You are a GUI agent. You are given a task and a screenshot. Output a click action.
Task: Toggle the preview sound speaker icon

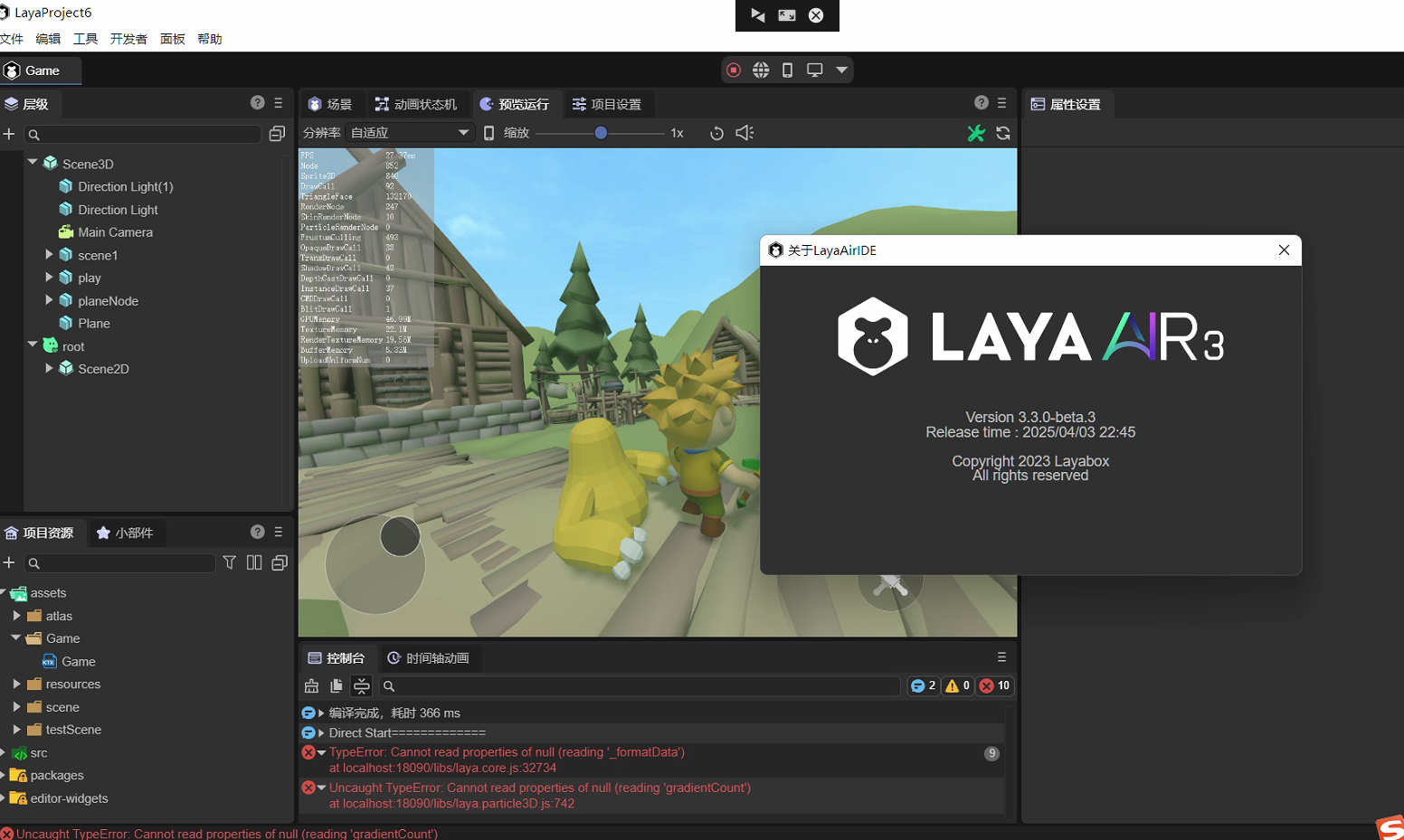(x=745, y=133)
